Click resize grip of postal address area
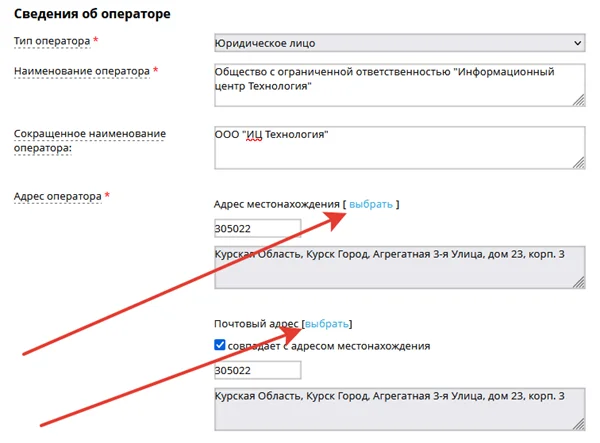This screenshot has height=443, width=600. (x=579, y=424)
